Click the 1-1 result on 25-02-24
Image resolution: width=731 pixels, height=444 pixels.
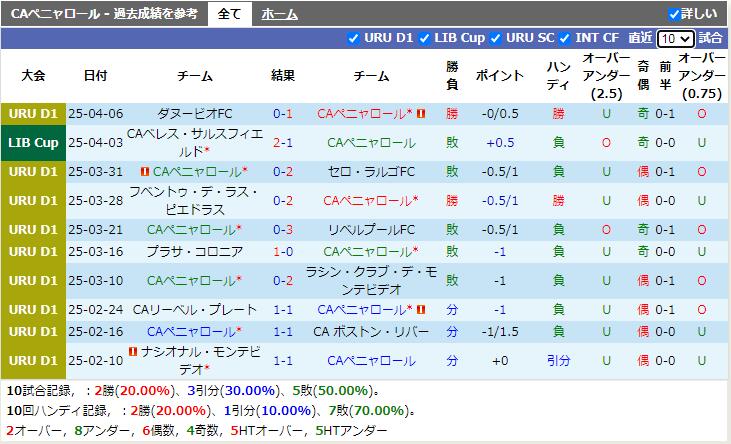283,310
